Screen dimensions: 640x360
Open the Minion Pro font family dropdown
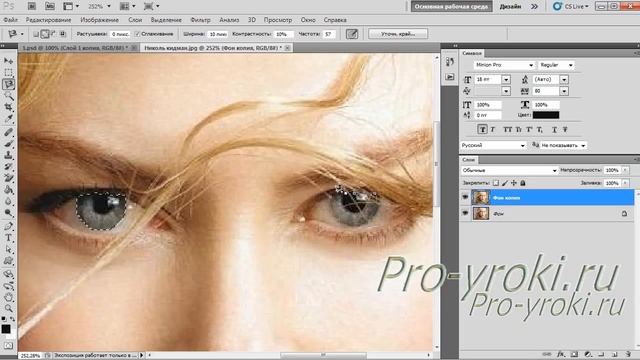(504, 65)
